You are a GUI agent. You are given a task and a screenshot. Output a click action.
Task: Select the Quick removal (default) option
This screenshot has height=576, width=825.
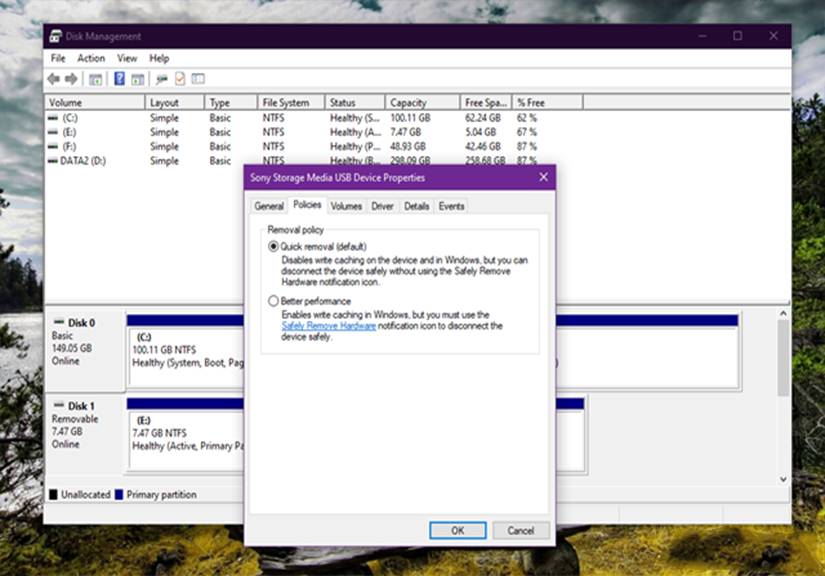[x=273, y=246]
